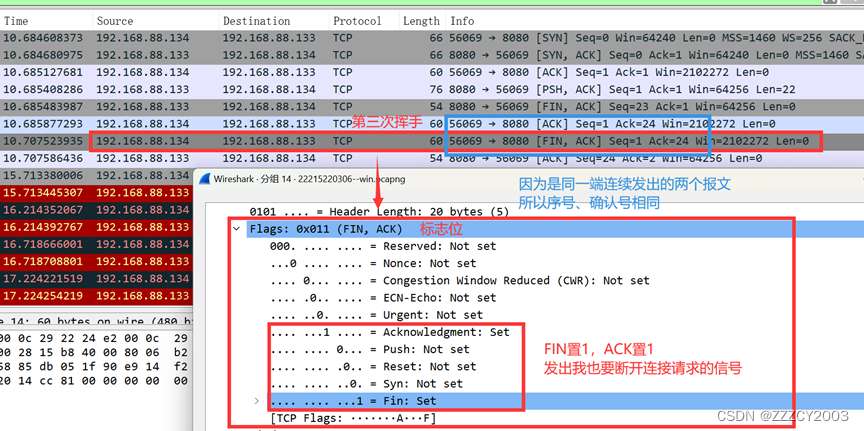Select the Congestion Window Reduced (CWR) line
864x431 pixels.
(459, 281)
